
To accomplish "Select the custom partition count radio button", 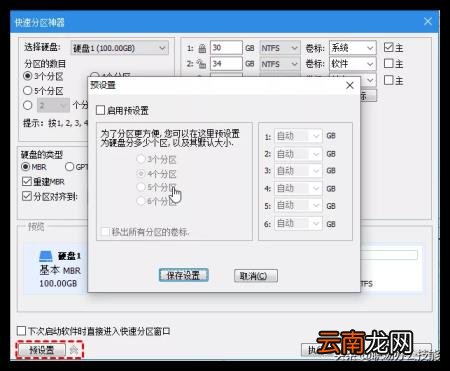I will tap(28, 105).
